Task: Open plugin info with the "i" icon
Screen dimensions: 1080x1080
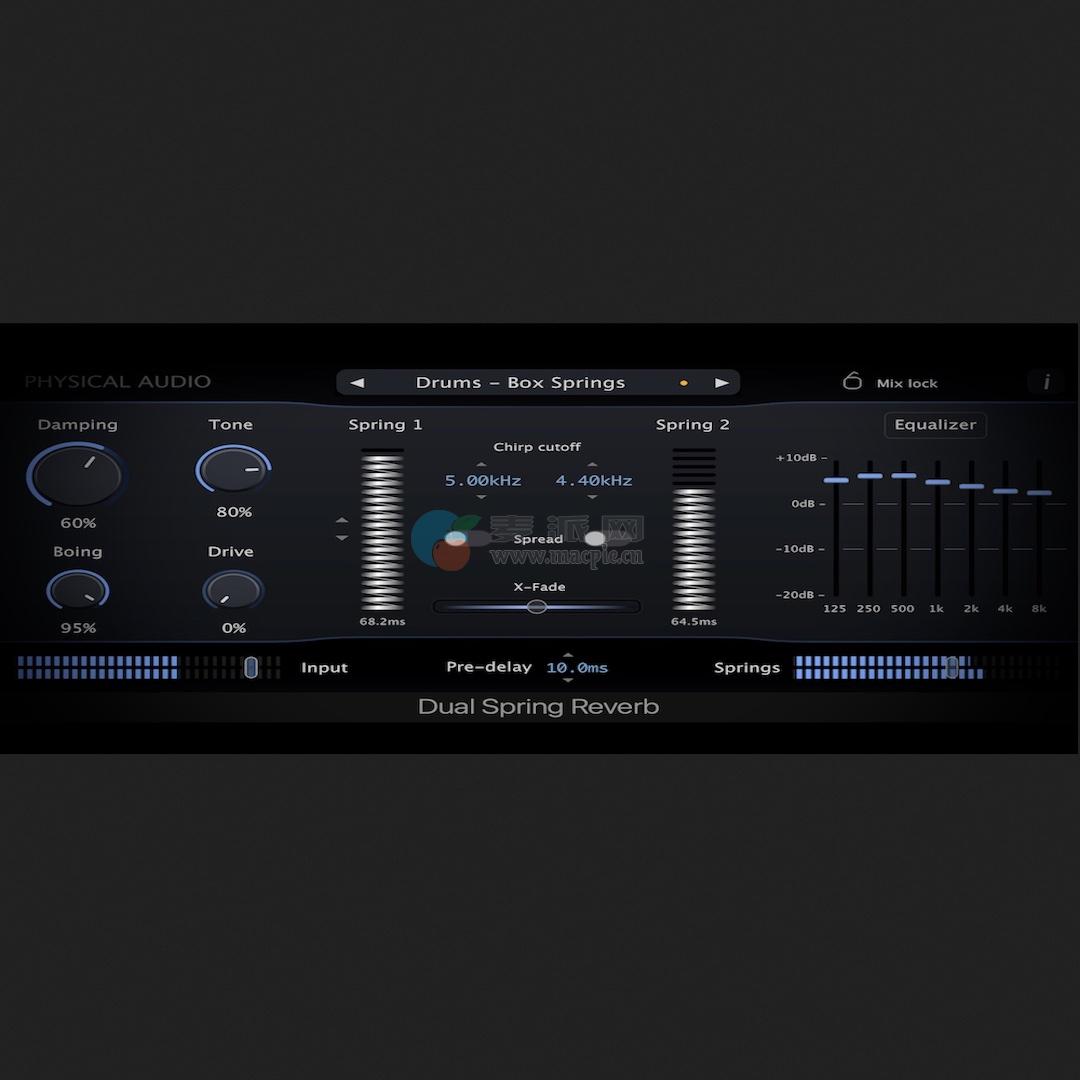Action: [1046, 383]
